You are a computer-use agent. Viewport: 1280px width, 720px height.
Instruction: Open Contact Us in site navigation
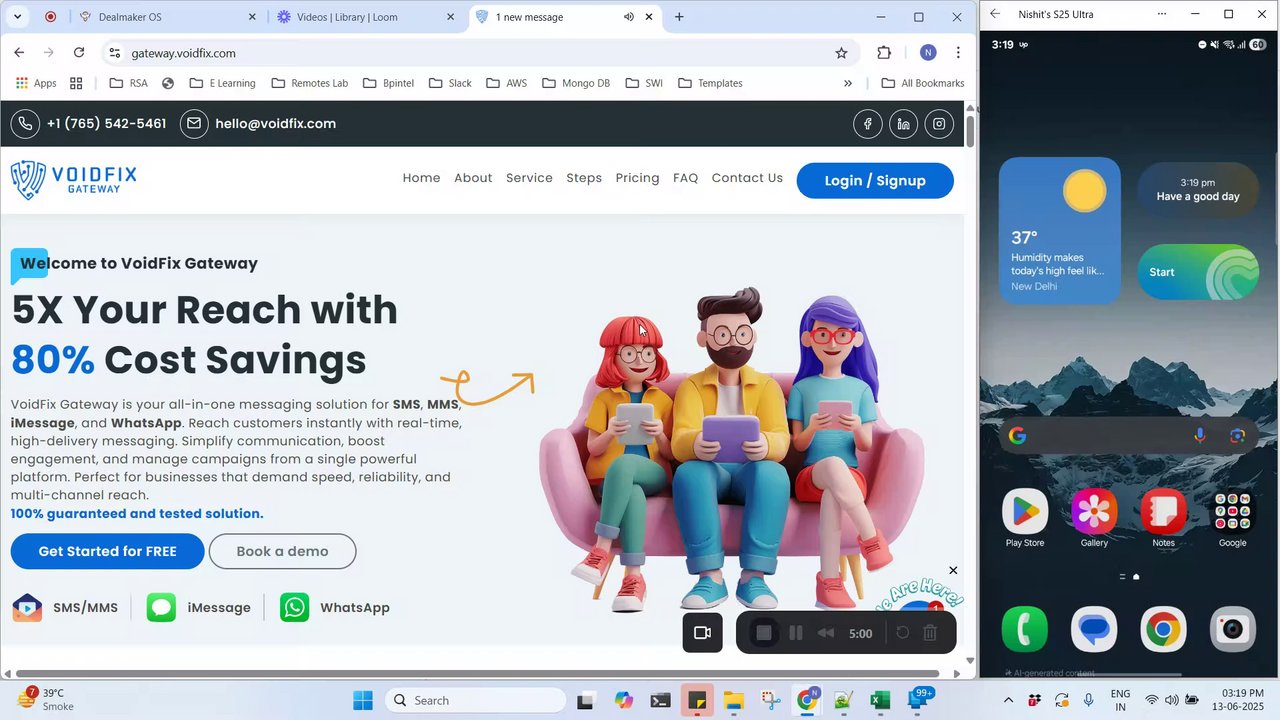[x=747, y=178]
